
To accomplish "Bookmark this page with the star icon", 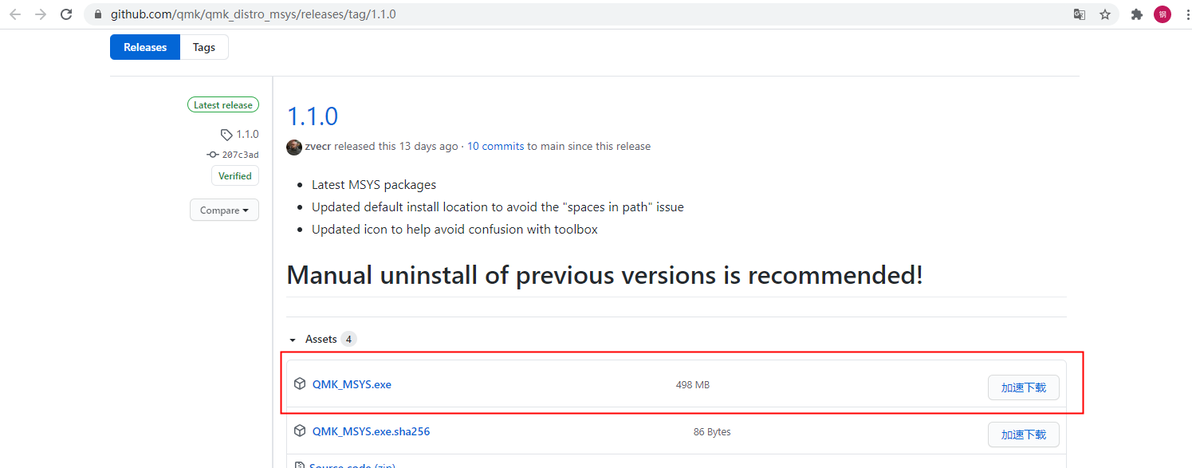I will click(x=1105, y=15).
